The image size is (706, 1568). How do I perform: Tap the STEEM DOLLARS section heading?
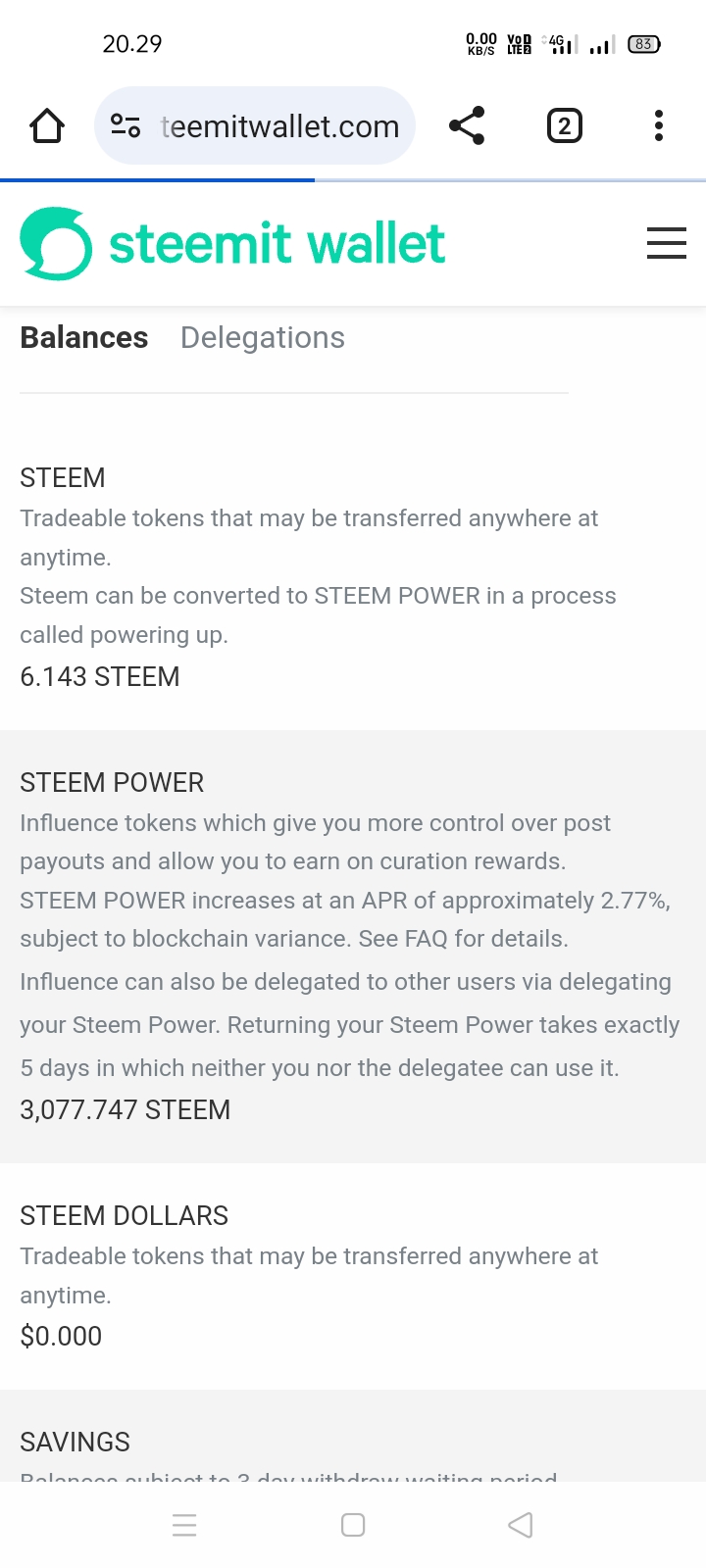pos(124,1216)
